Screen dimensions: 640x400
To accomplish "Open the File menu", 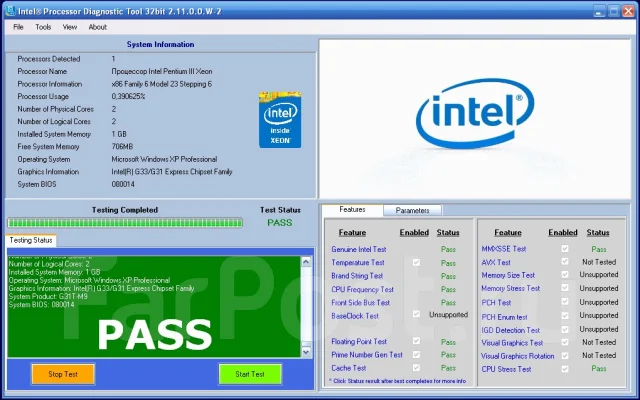I will coord(18,27).
